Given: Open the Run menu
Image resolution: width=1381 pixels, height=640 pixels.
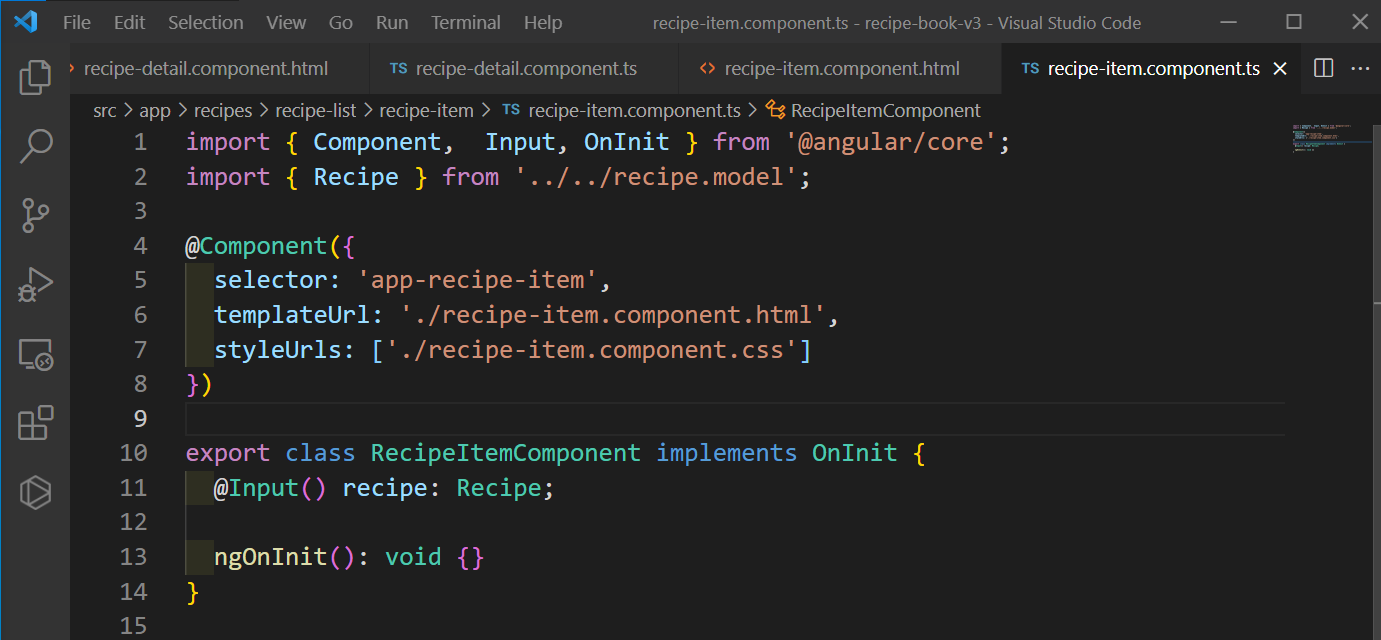Looking at the screenshot, I should point(392,22).
